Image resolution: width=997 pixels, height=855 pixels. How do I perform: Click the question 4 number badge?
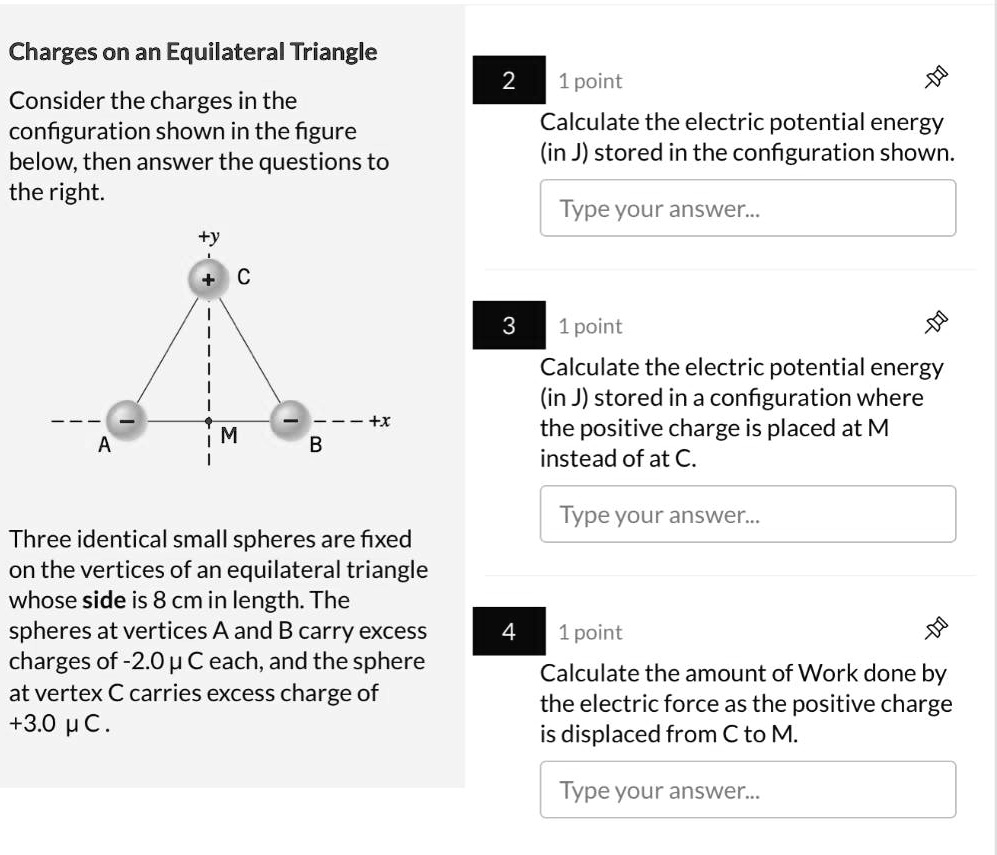pyautogui.click(x=508, y=631)
